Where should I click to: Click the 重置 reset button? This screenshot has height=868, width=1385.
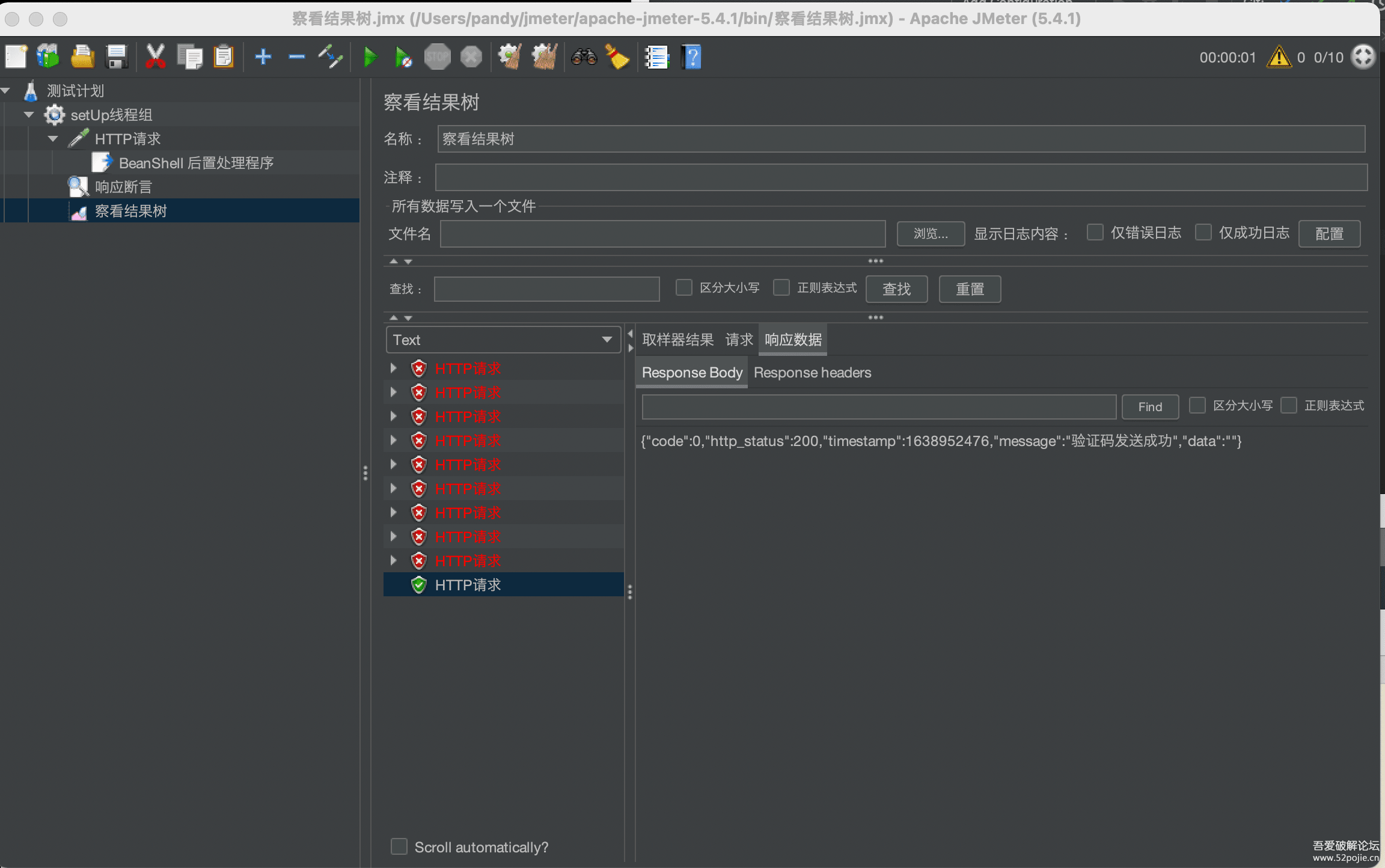click(x=970, y=290)
